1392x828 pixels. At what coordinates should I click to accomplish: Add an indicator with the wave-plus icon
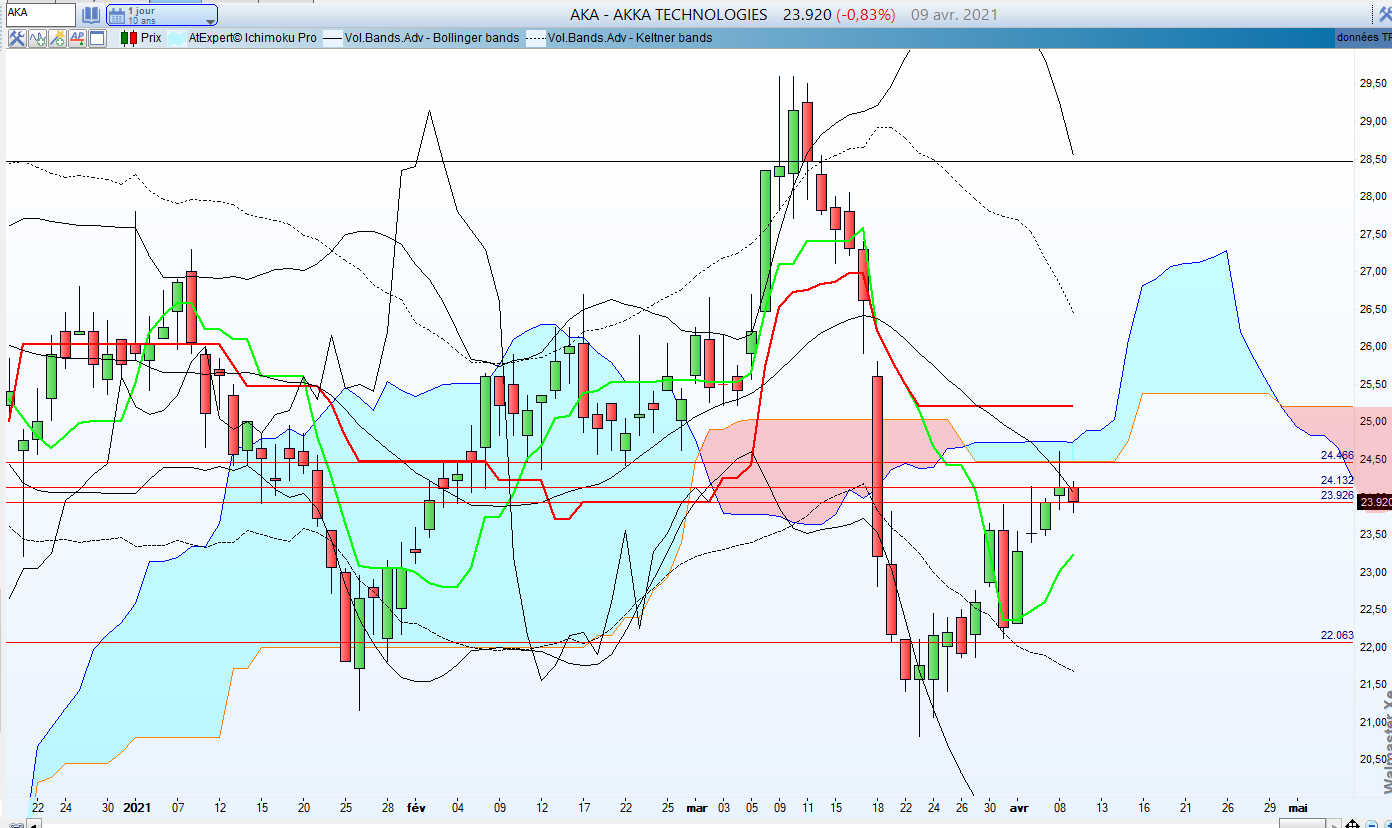[38, 38]
